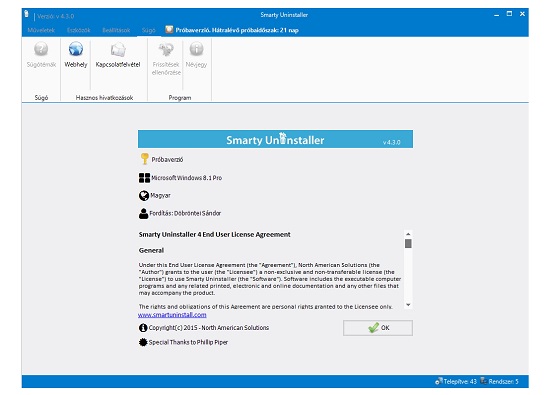Image resolution: width=550 pixels, height=395 pixels.
Task: Click the person icon beside Fordítás
Action: (143, 213)
